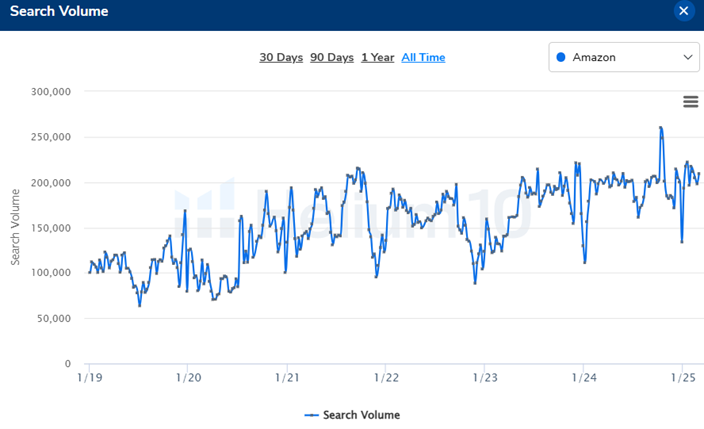The width and height of the screenshot is (704, 429).
Task: Click the blue dot beside Amazon
Action: [560, 57]
